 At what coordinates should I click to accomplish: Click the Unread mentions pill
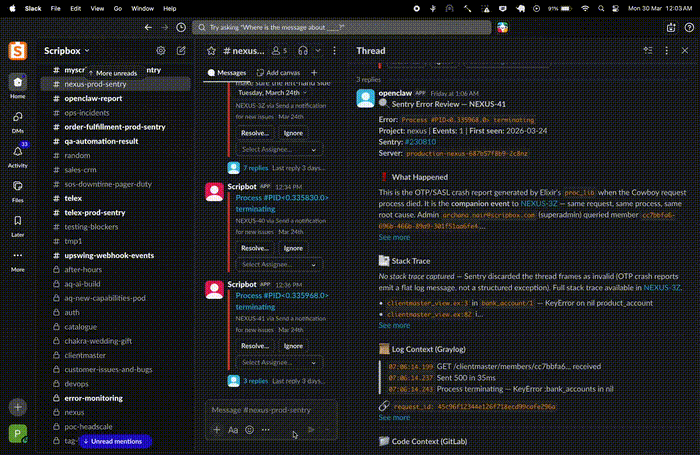coord(115,441)
